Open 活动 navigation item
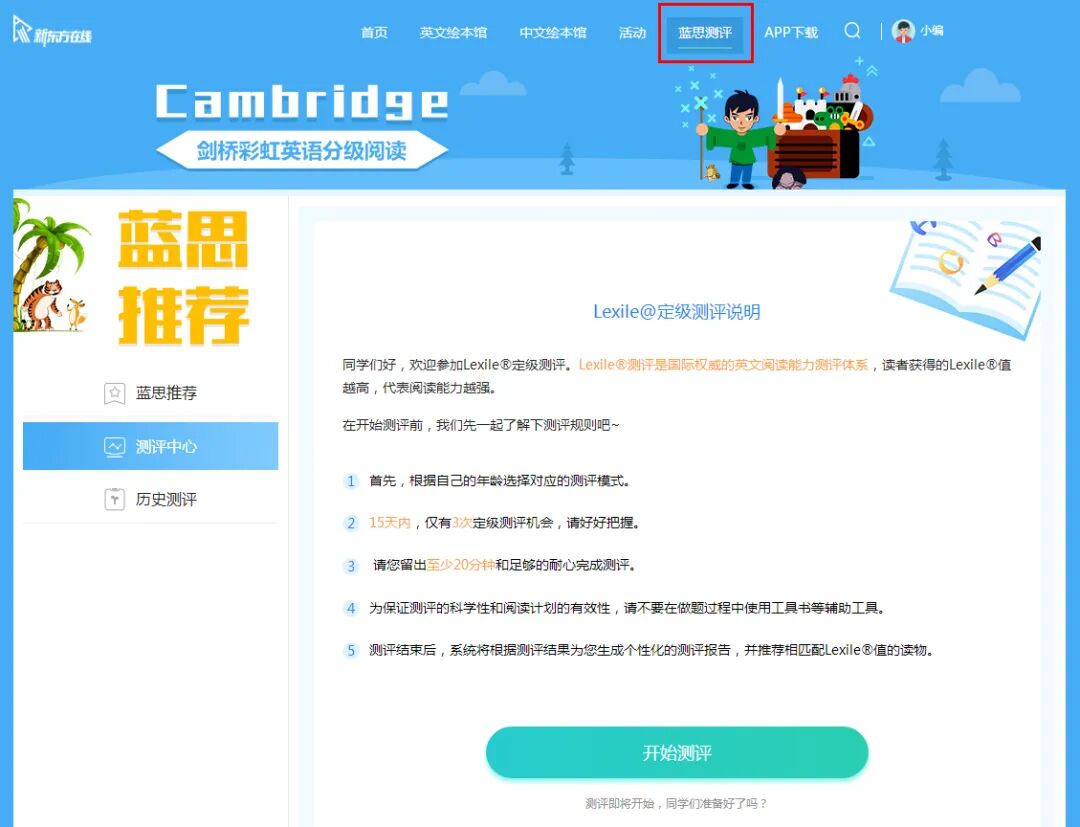1080x827 pixels. (632, 32)
